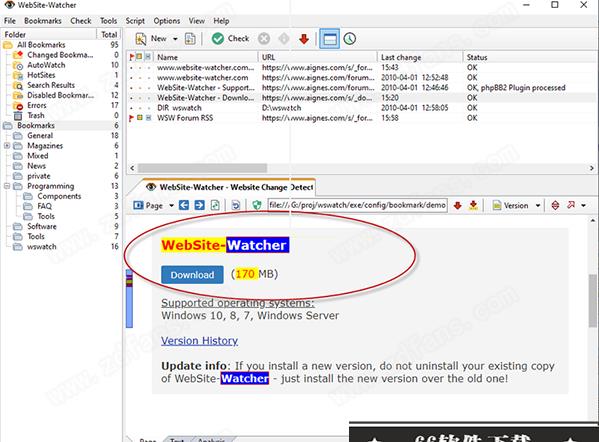Click the duplicate bookmark page icon

pos(190,39)
